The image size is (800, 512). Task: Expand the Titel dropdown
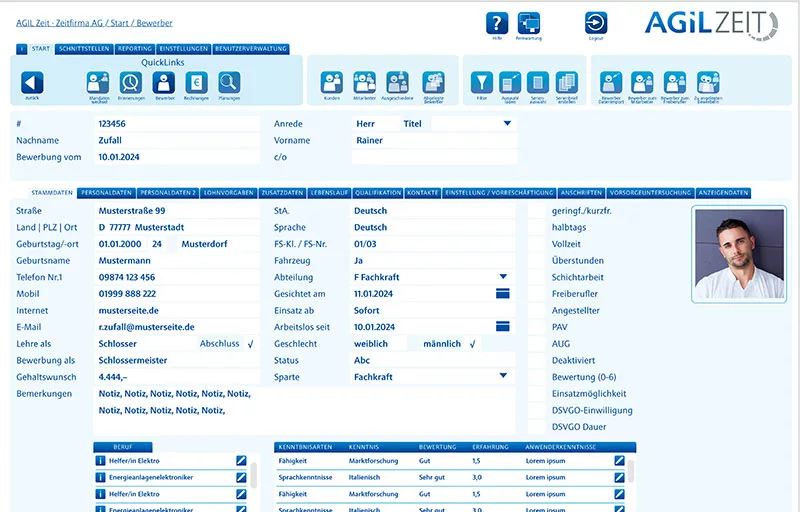pos(507,124)
